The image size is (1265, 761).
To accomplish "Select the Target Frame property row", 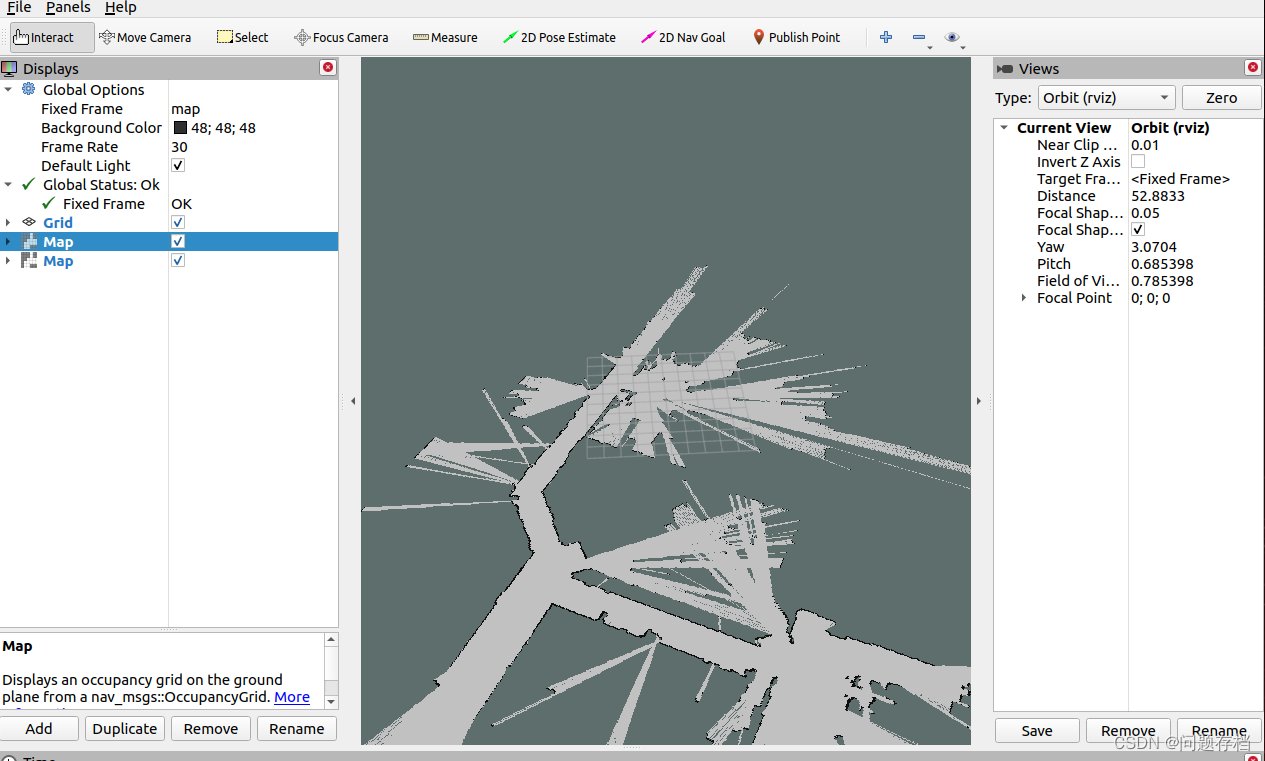I will point(1128,179).
